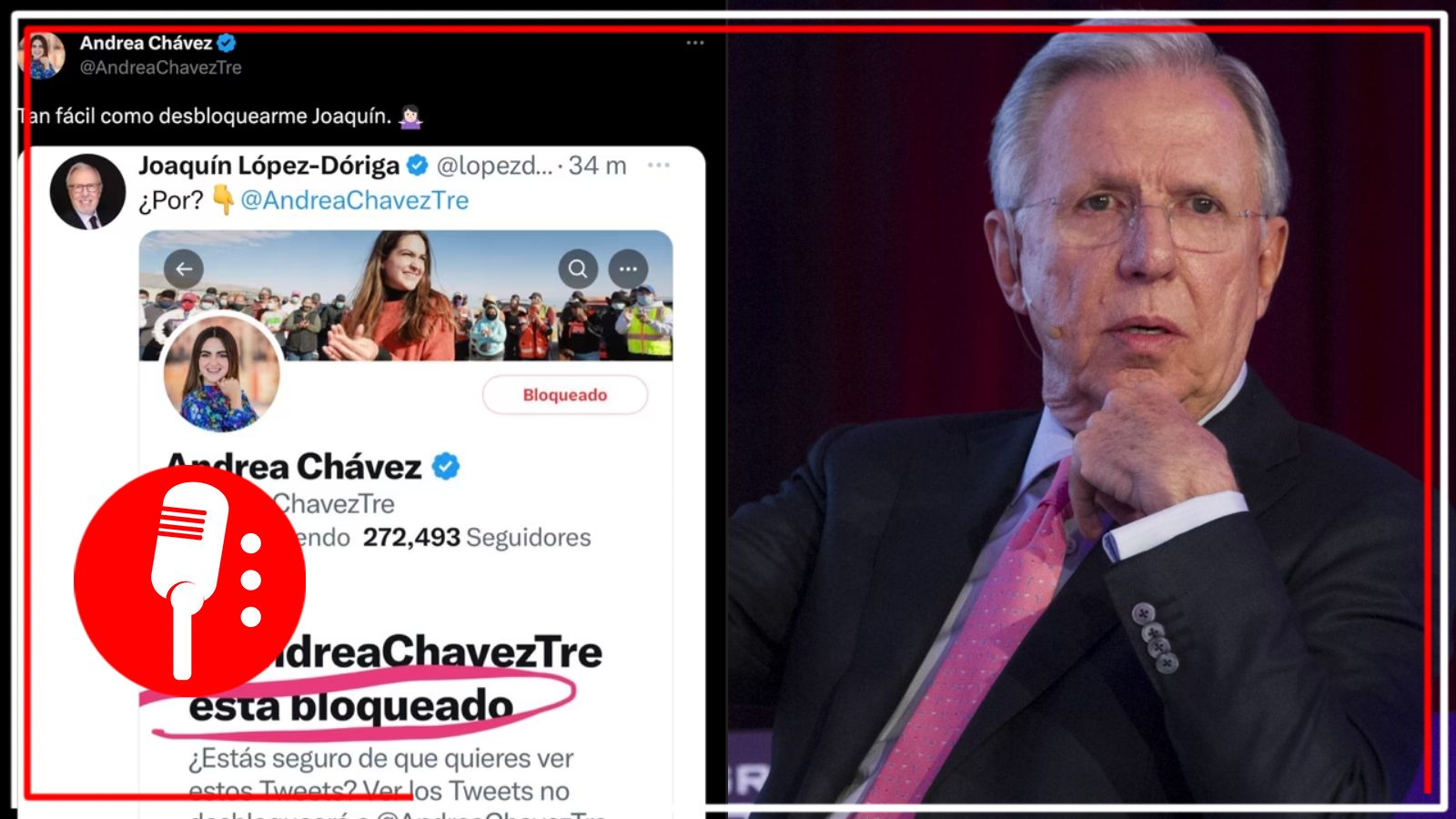Click the Joaquín López-Dóriga display name
This screenshot has height=819, width=1456.
268,165
